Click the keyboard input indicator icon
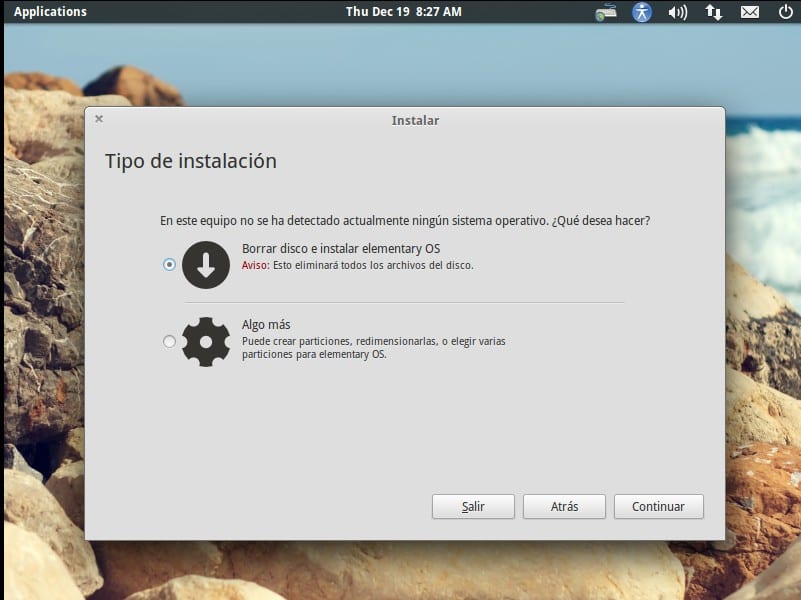Screen dimensions: 801x600 (605, 12)
